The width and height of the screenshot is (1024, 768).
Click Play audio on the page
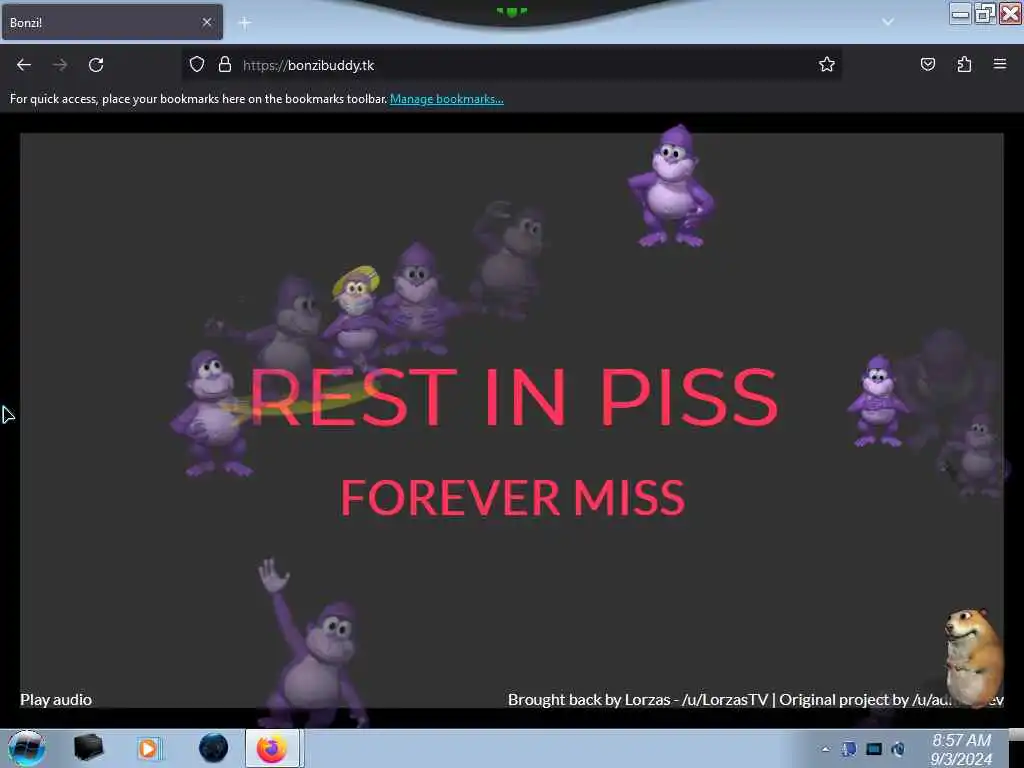point(56,699)
